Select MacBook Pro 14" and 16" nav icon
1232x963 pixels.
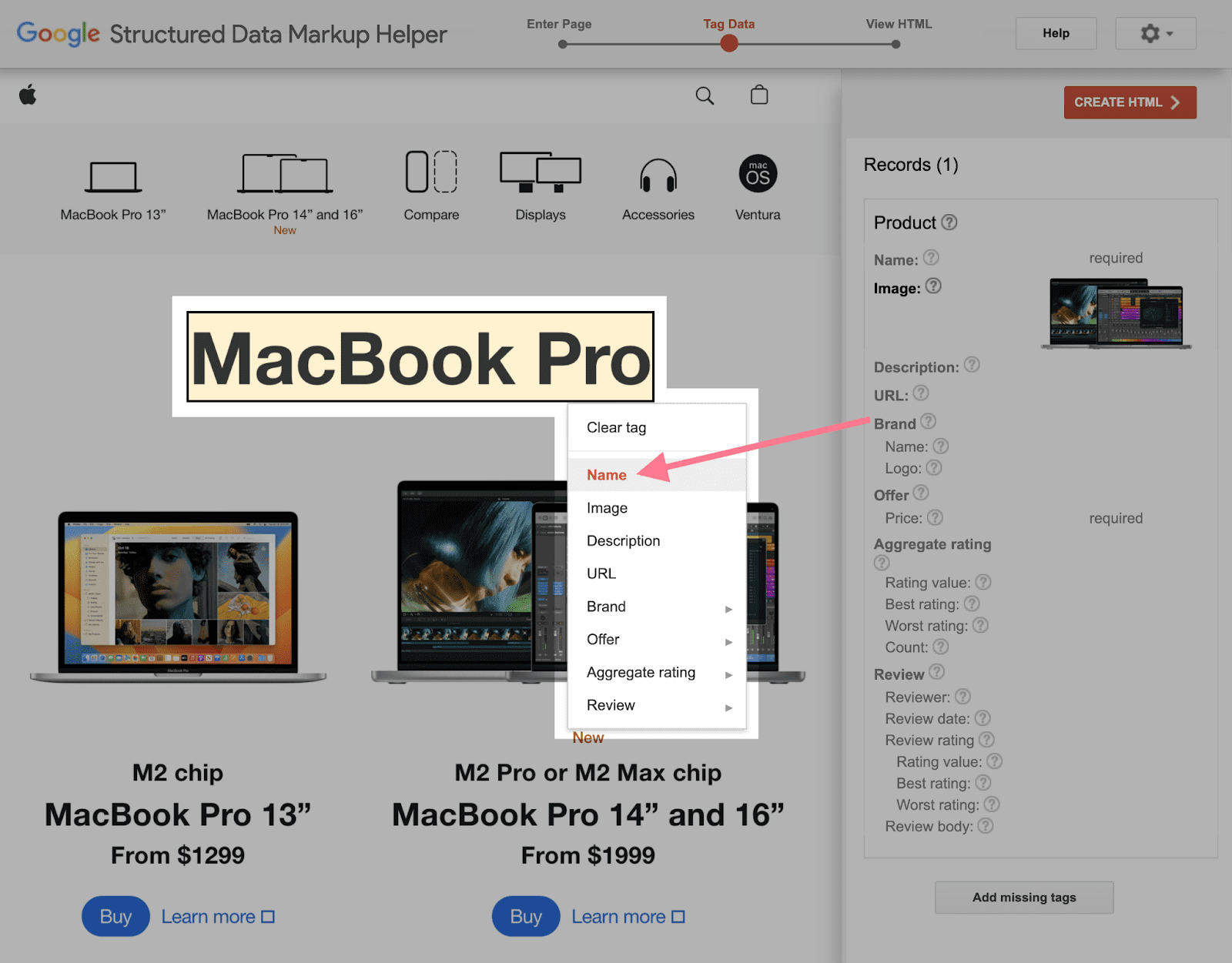coord(285,173)
